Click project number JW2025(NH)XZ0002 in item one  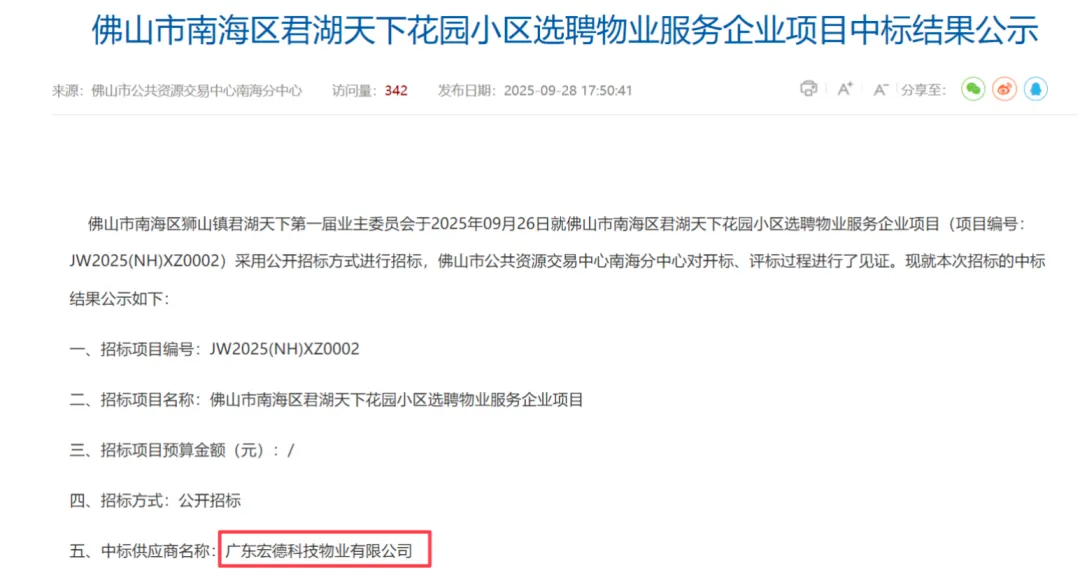[x=284, y=349]
